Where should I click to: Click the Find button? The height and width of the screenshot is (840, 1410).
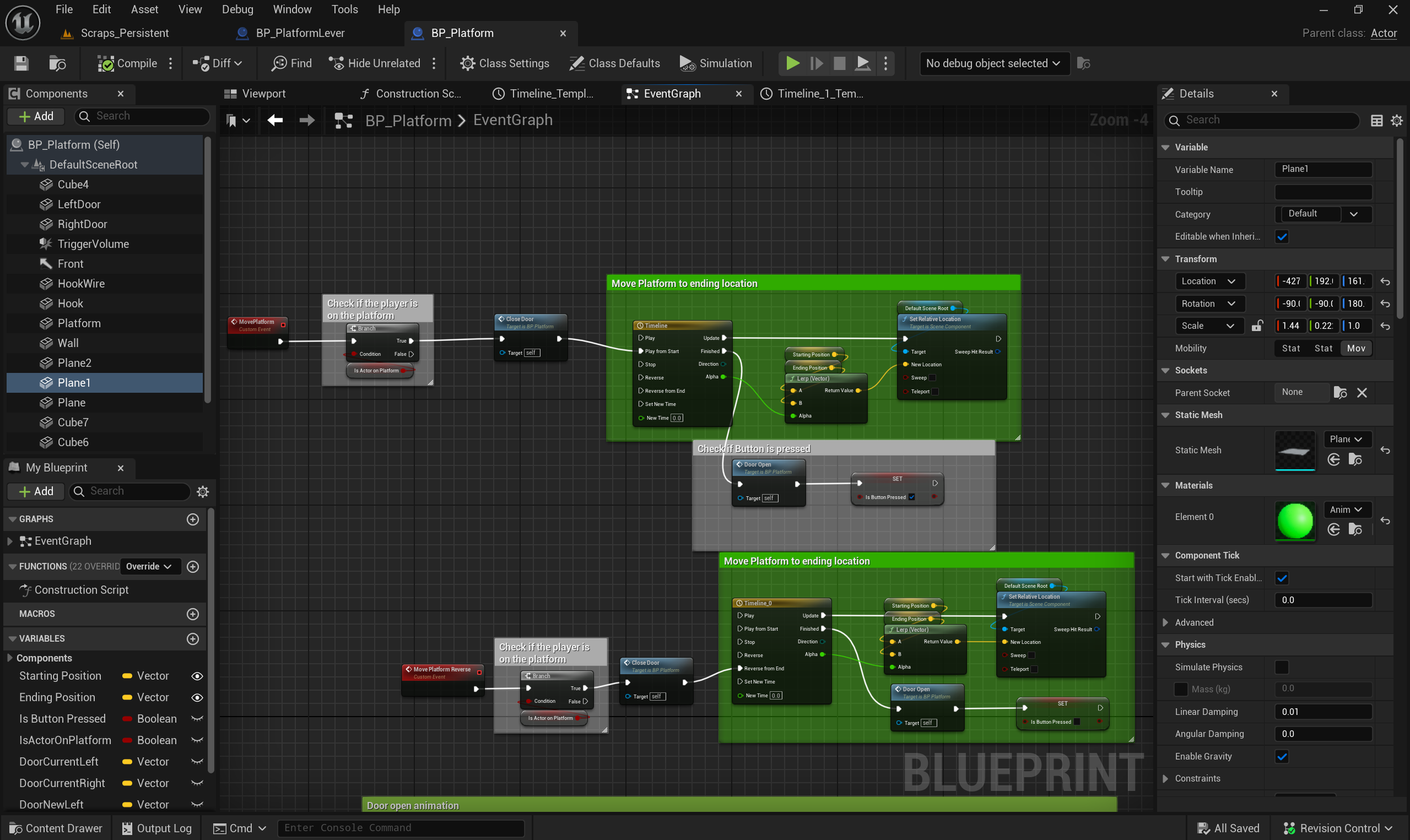292,63
